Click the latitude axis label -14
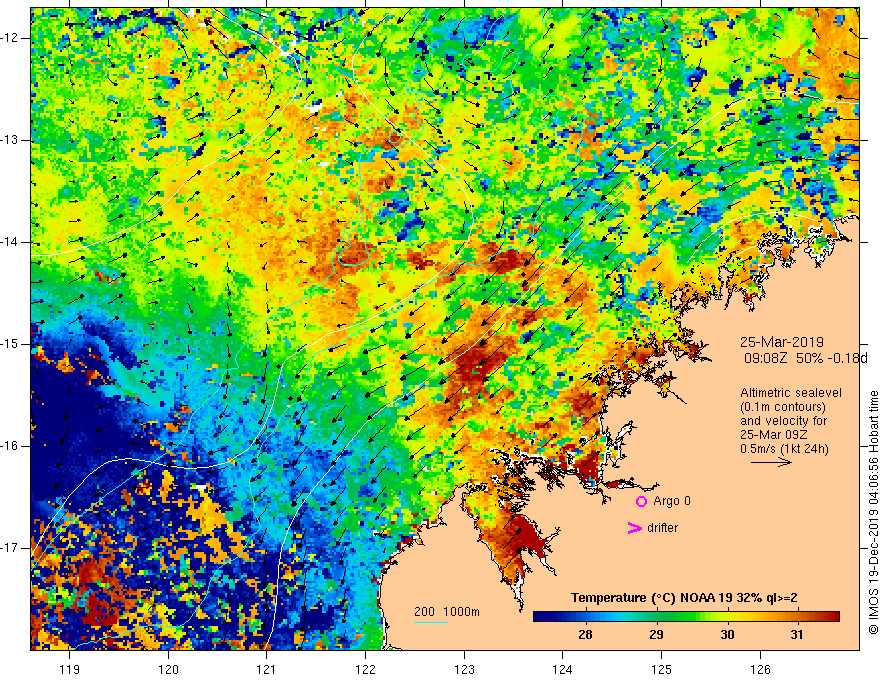This screenshot has width=880, height=680. tap(11, 242)
